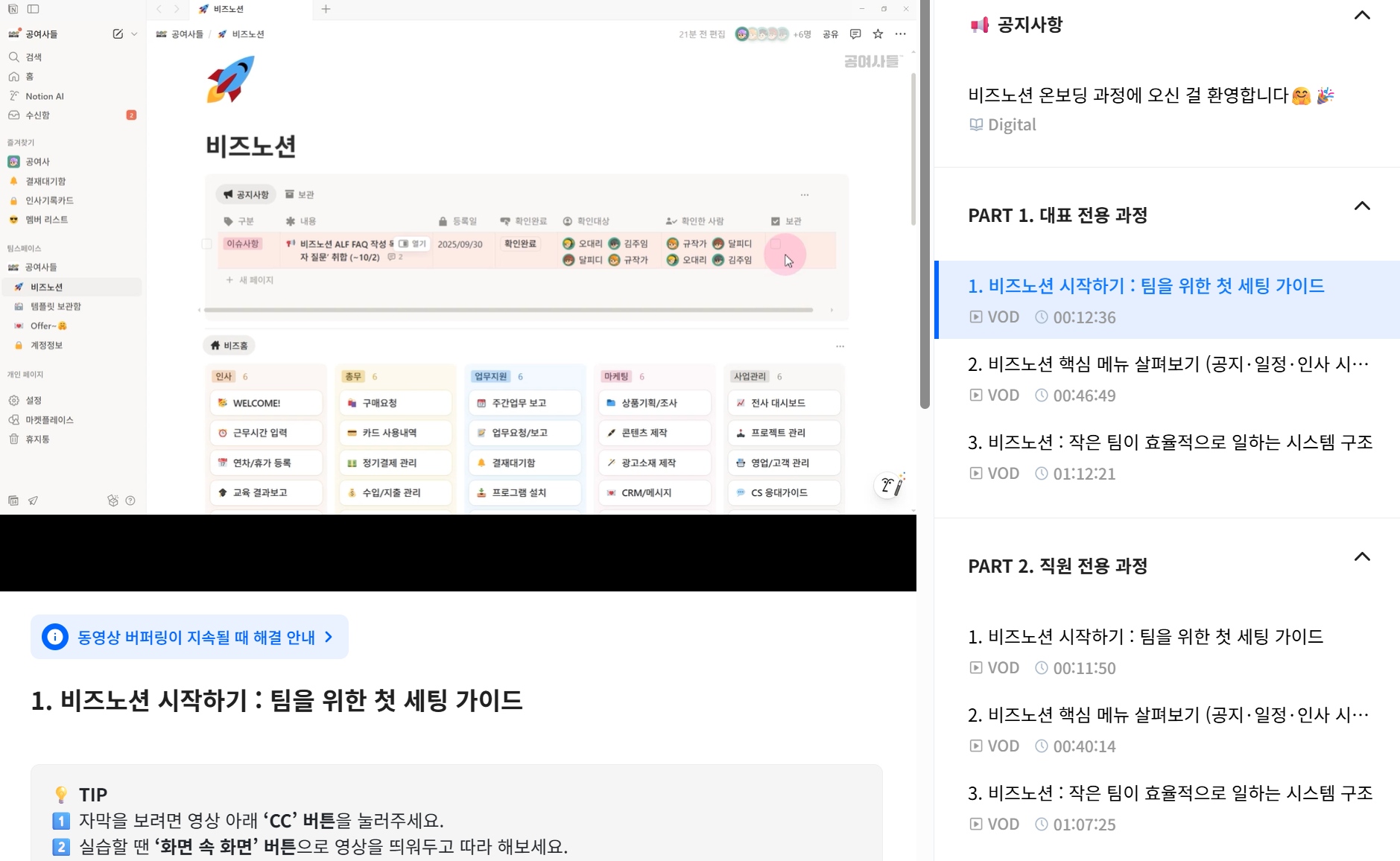
Task: Go back with the left arrow
Action: tap(159, 9)
